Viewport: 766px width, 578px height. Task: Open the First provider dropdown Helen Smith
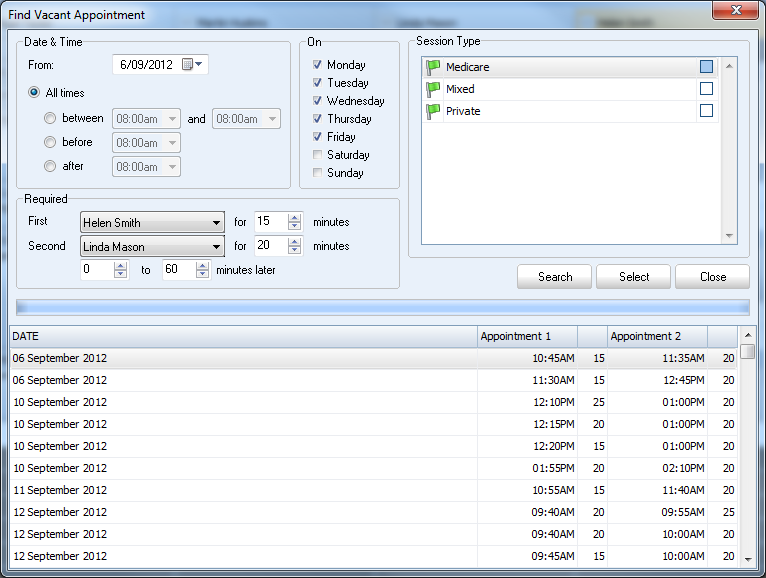(x=152, y=222)
